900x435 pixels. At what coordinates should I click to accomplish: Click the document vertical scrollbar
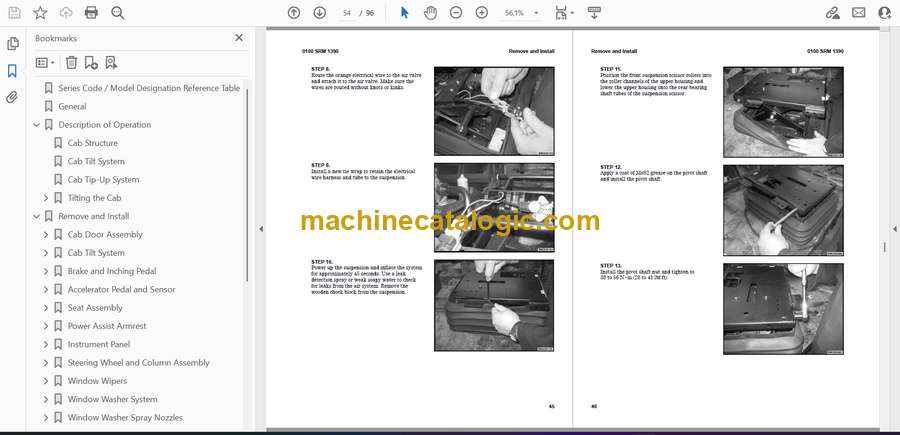click(x=884, y=247)
